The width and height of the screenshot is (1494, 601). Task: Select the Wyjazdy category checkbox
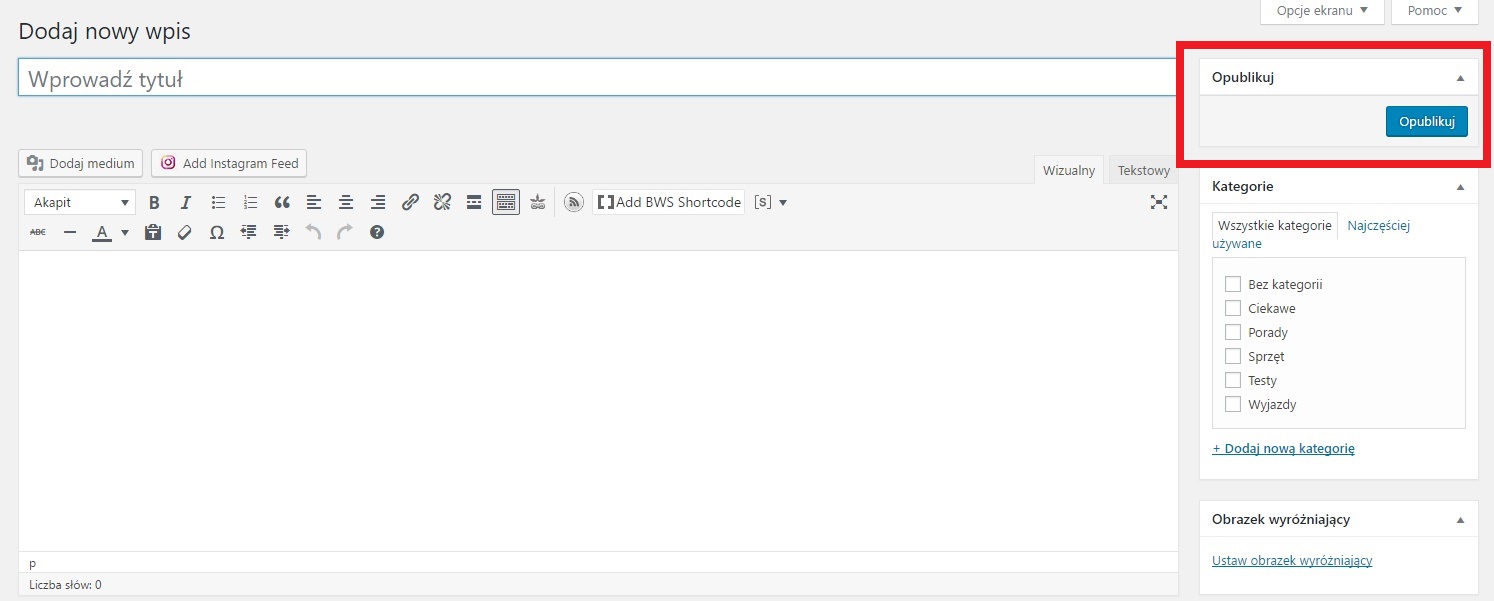point(1232,404)
